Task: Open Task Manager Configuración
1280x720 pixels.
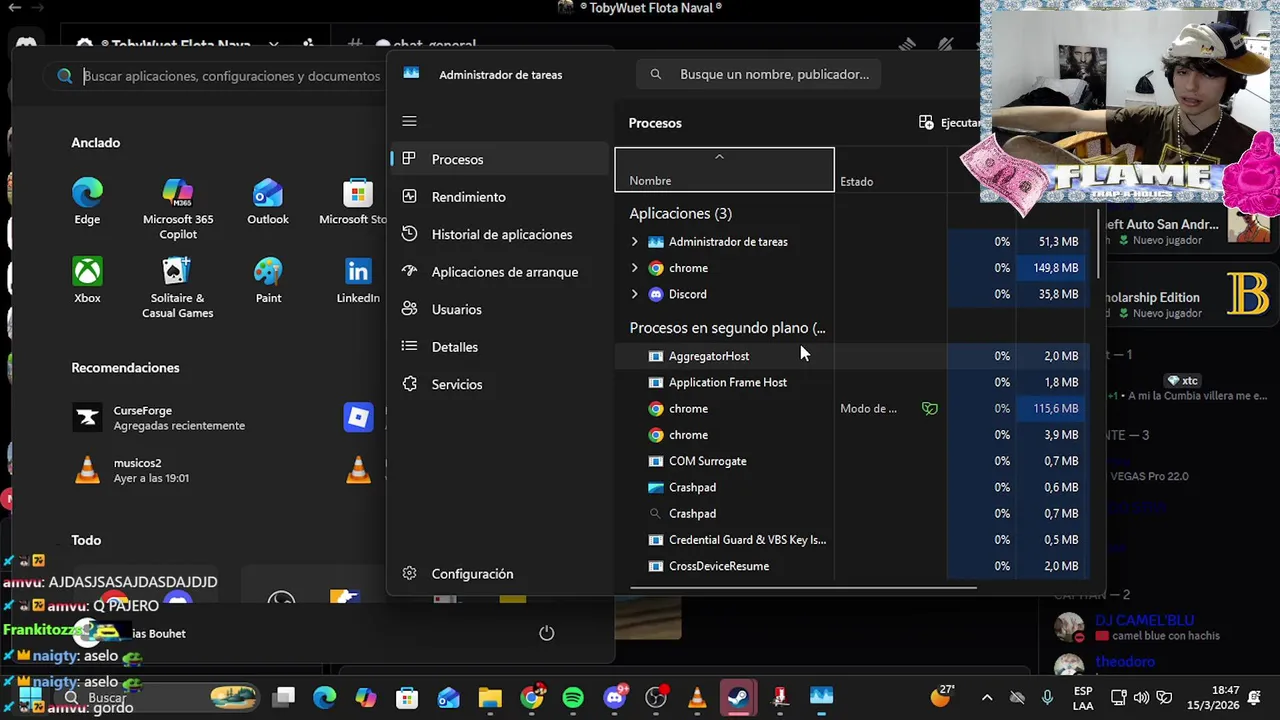Action: (500, 574)
